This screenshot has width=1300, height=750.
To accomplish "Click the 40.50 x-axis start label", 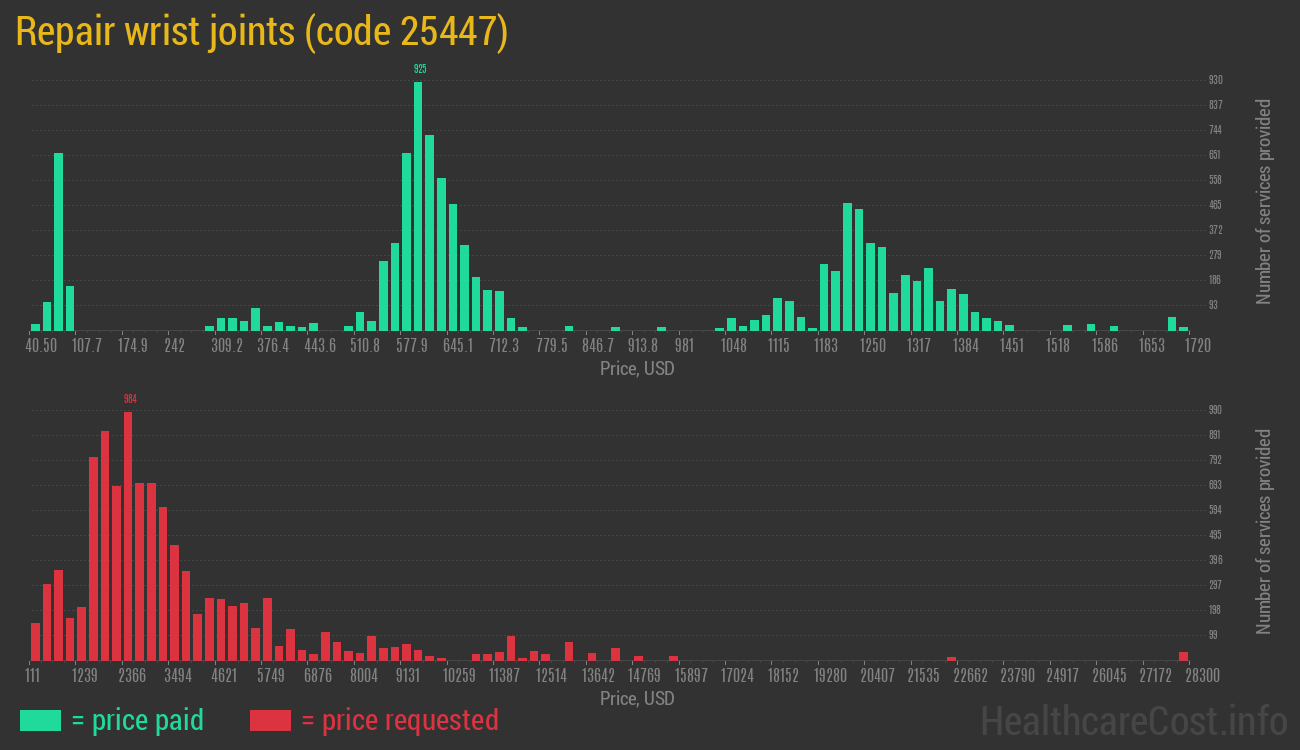I will click(41, 346).
